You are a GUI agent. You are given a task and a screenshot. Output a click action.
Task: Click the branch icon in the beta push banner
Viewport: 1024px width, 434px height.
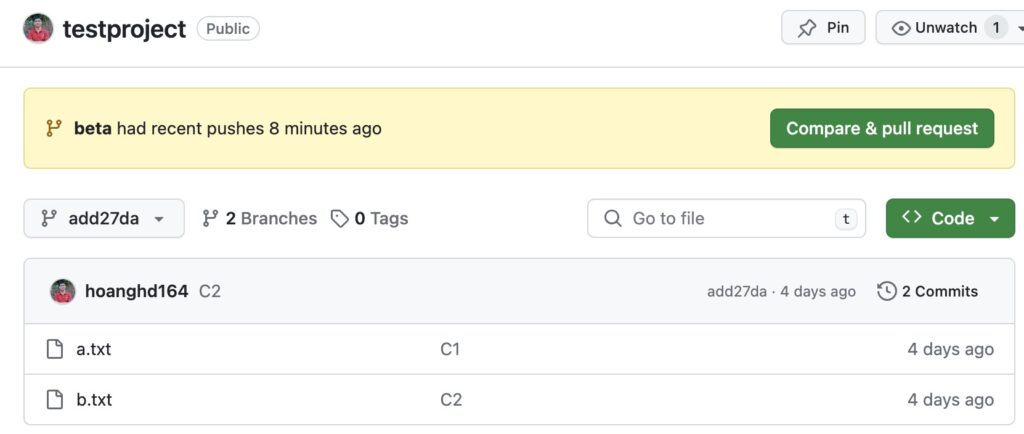point(54,129)
